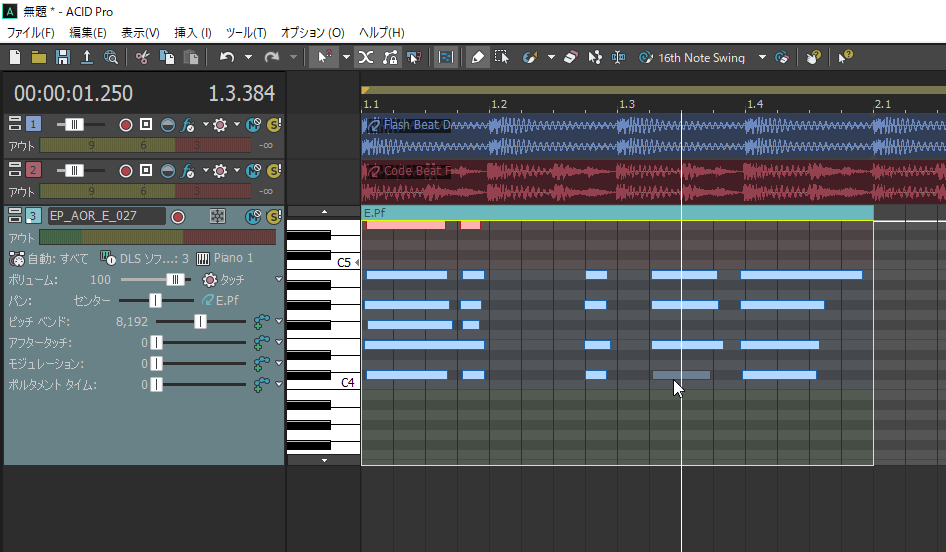Click track 2 number button

coord(33,170)
